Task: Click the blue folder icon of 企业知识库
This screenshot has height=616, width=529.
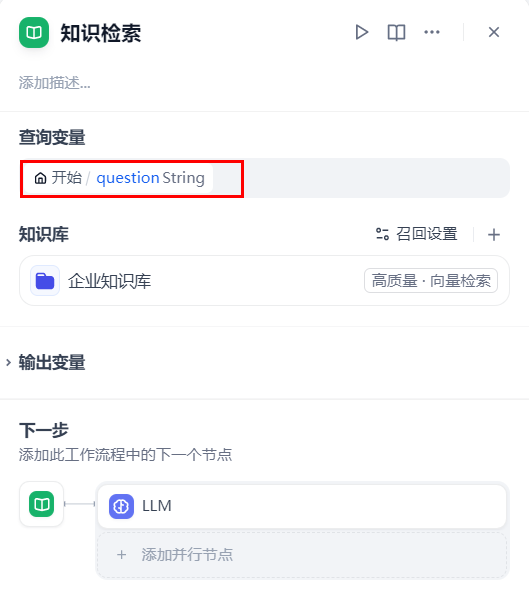Action: 45,280
